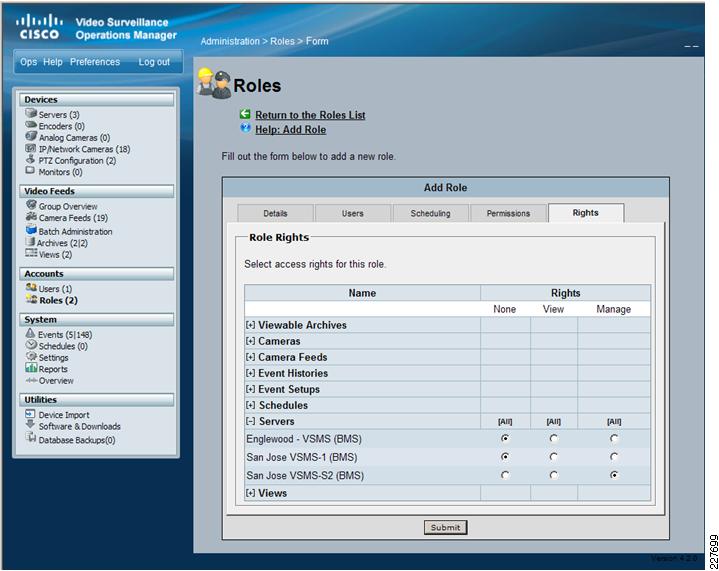Click the PTZ Configuration joystick icon
Image resolution: width=719 pixels, height=571 pixels.
30,159
